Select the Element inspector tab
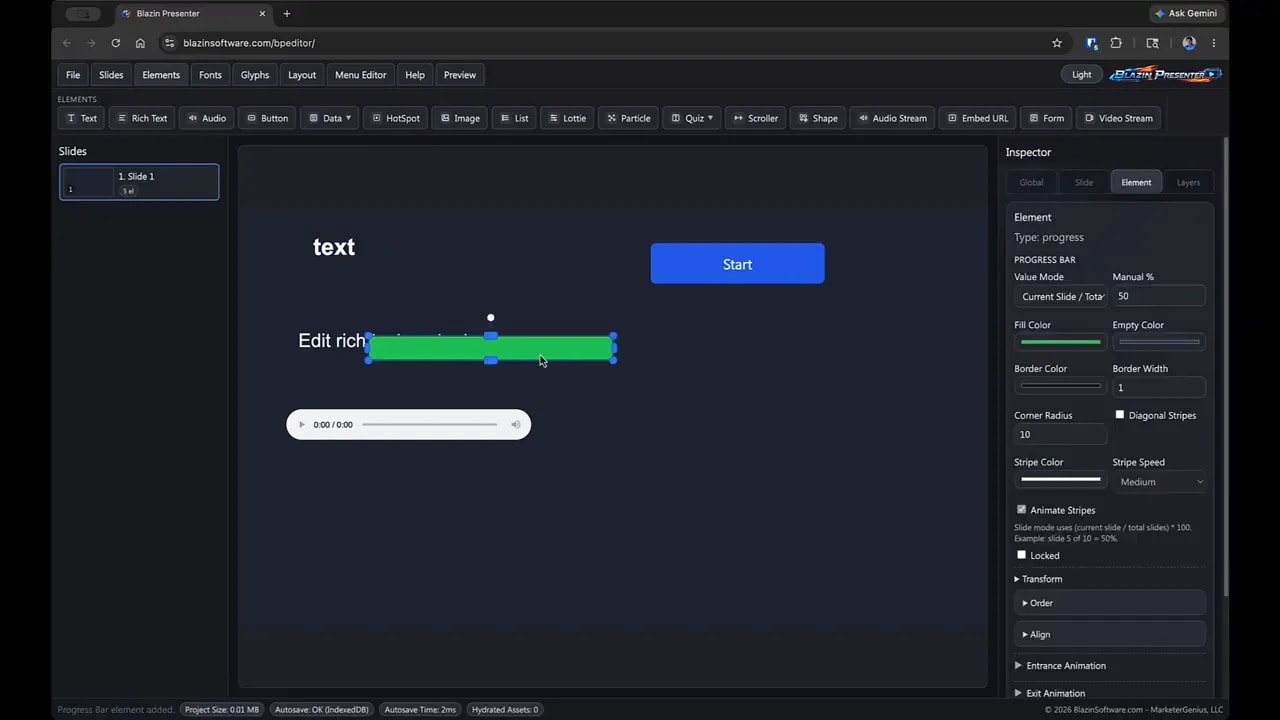Viewport: 1280px width, 720px height. (1136, 182)
